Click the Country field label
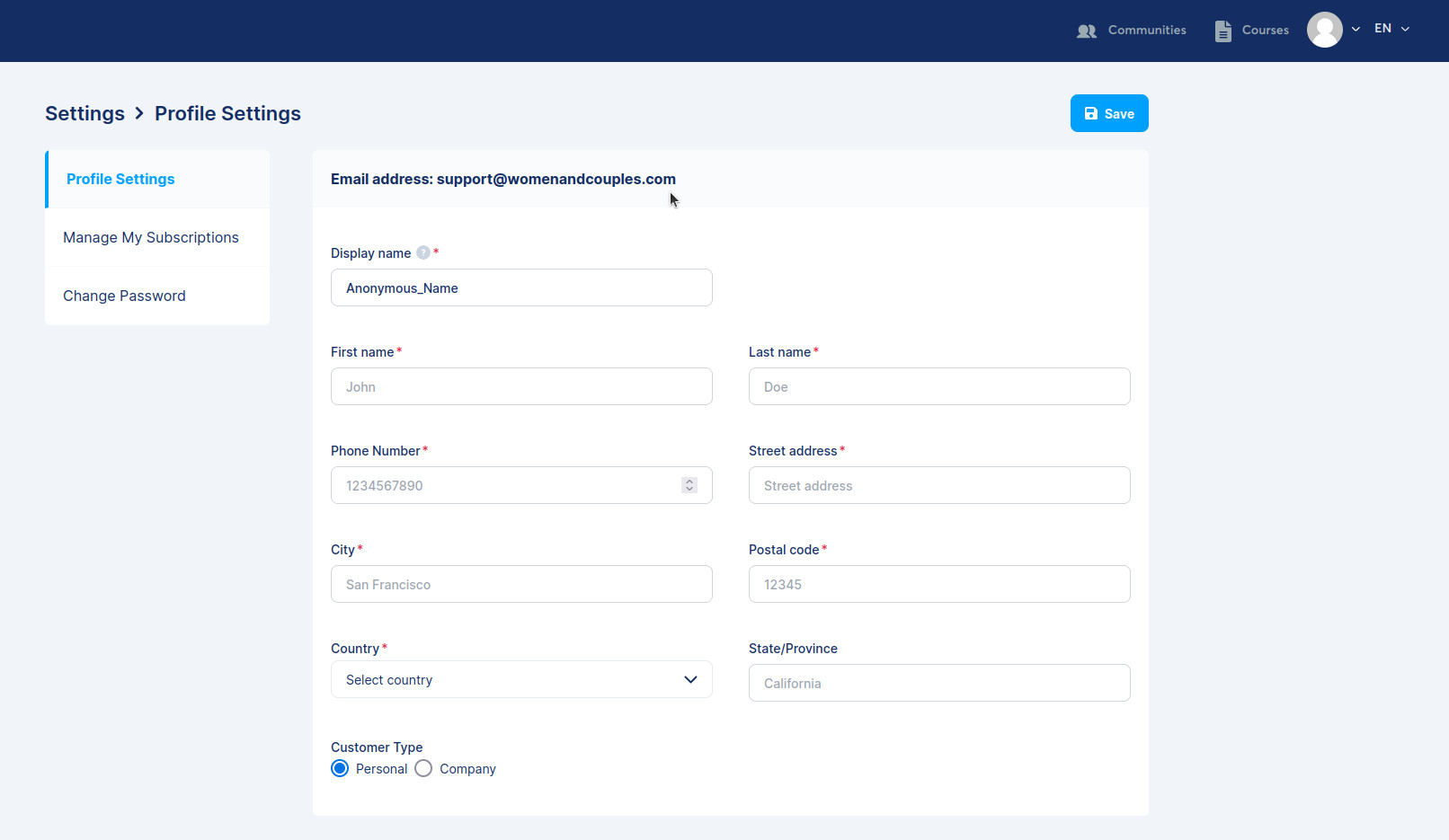 (x=355, y=649)
